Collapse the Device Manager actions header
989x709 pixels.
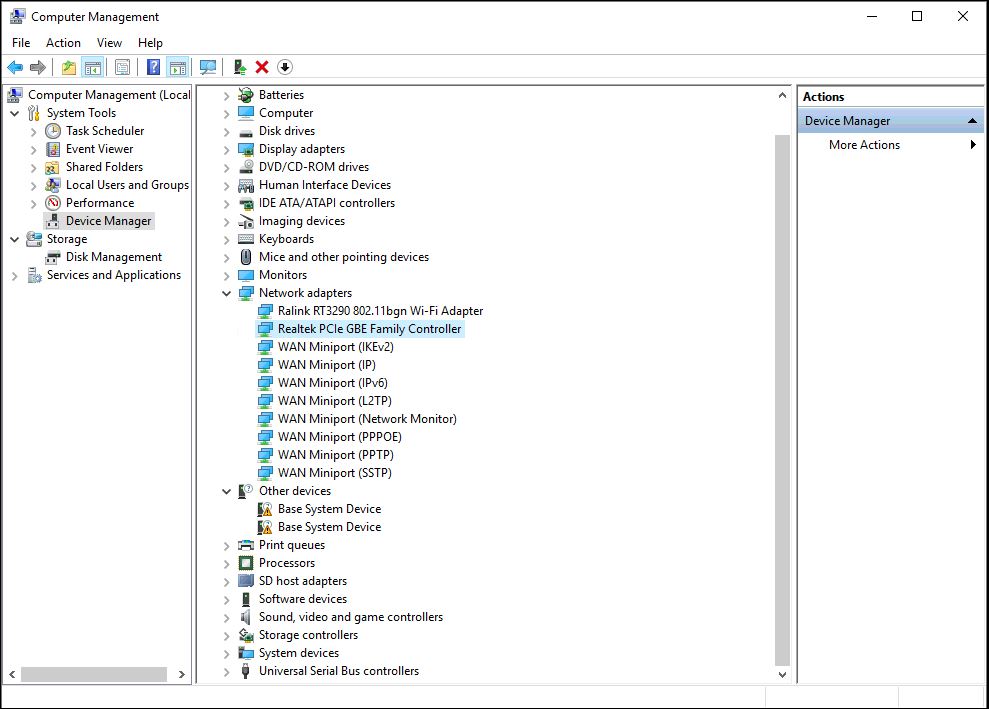(972, 121)
